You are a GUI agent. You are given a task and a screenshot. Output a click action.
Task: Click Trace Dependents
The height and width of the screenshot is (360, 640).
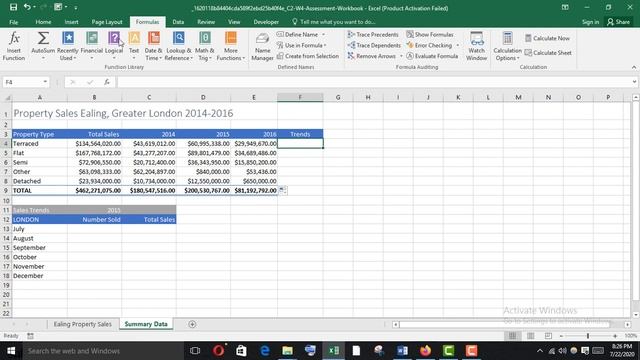click(374, 45)
